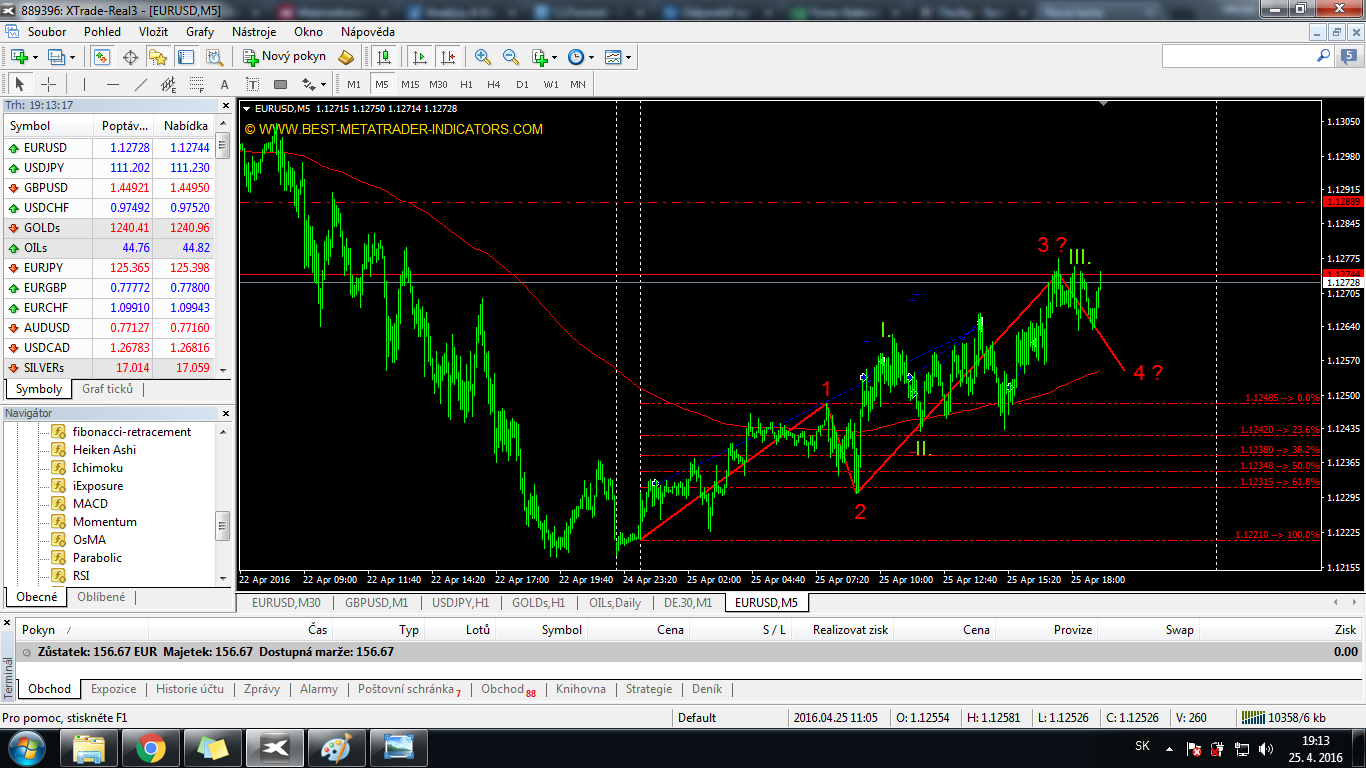Zoom in the chart
The image size is (1366, 768).
(483, 57)
